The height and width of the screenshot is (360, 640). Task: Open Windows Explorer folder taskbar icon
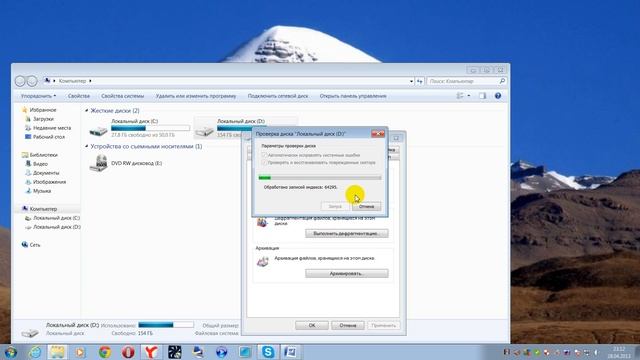click(57, 352)
